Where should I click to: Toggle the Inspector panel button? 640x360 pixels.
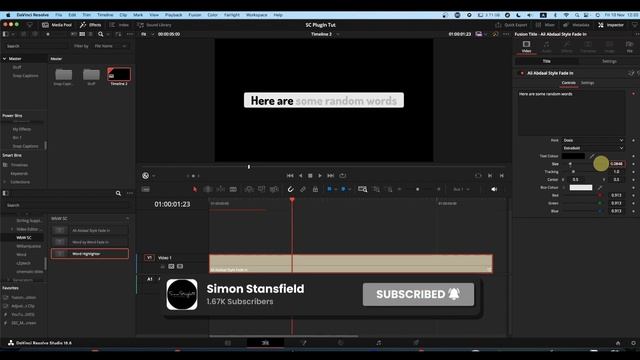click(x=611, y=25)
